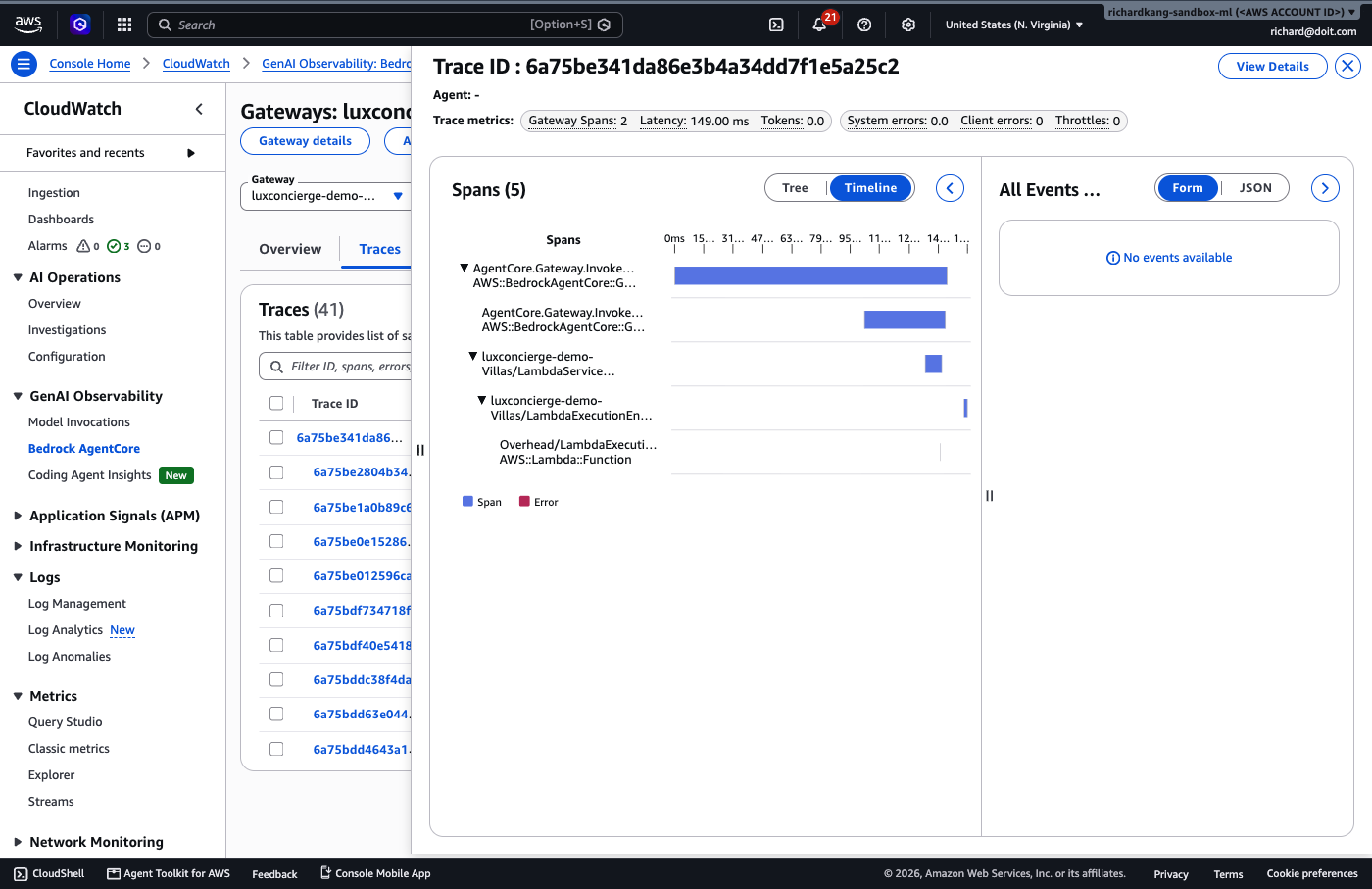Check the box for trace 6a75bdf734718
1372x889 pixels.
point(276,611)
